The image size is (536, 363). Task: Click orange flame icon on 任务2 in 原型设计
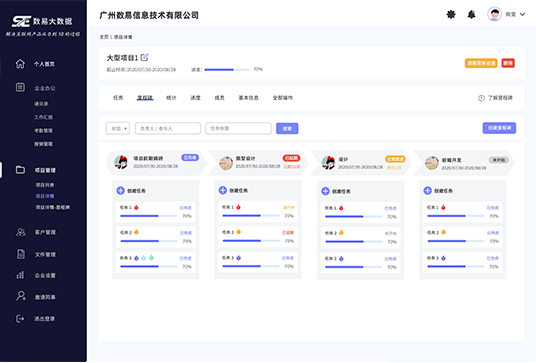pyautogui.click(x=239, y=232)
